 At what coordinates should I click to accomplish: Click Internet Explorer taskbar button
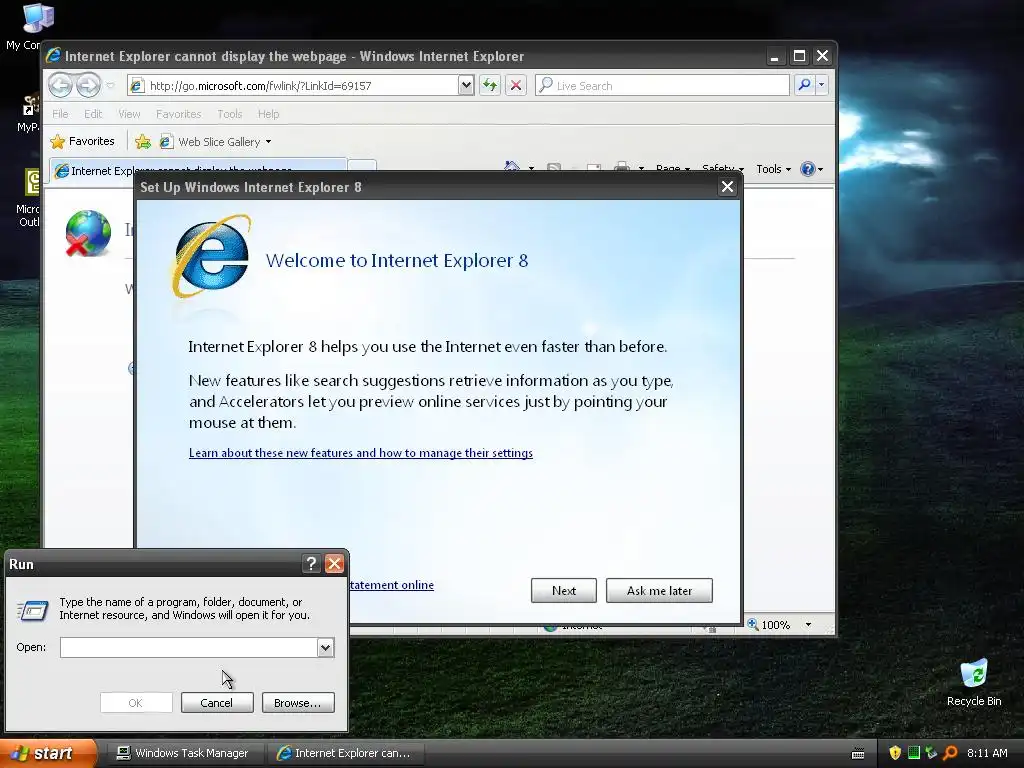click(345, 753)
